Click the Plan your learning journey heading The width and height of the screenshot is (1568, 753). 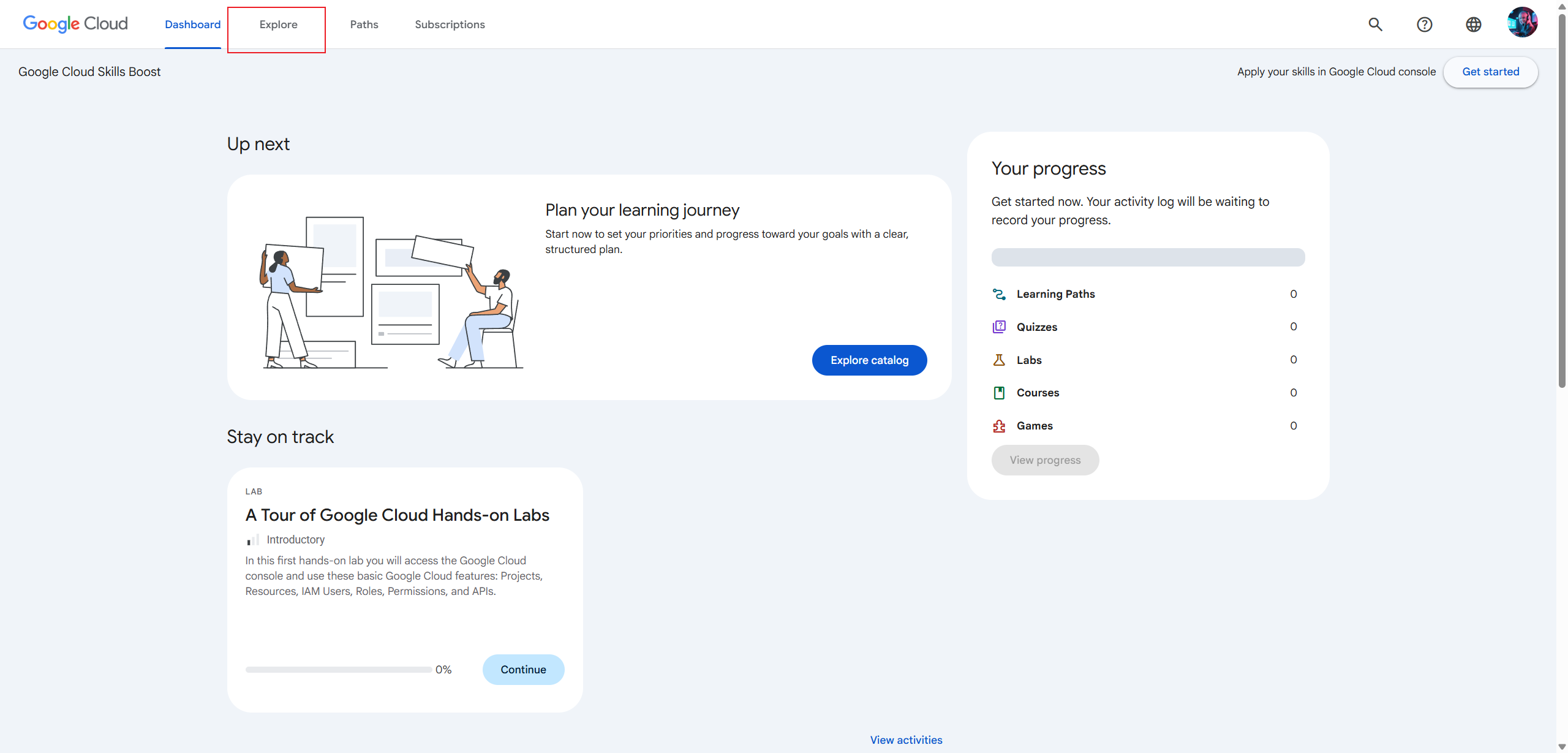pyautogui.click(x=643, y=210)
